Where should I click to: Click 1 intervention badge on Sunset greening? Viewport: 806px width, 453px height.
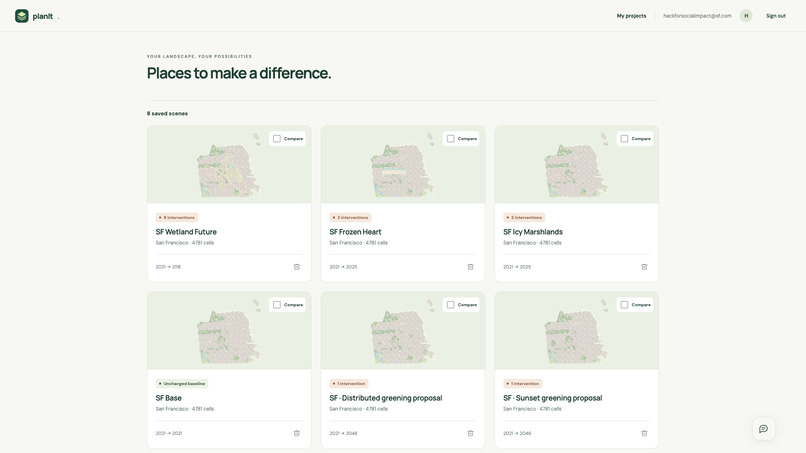tap(523, 384)
